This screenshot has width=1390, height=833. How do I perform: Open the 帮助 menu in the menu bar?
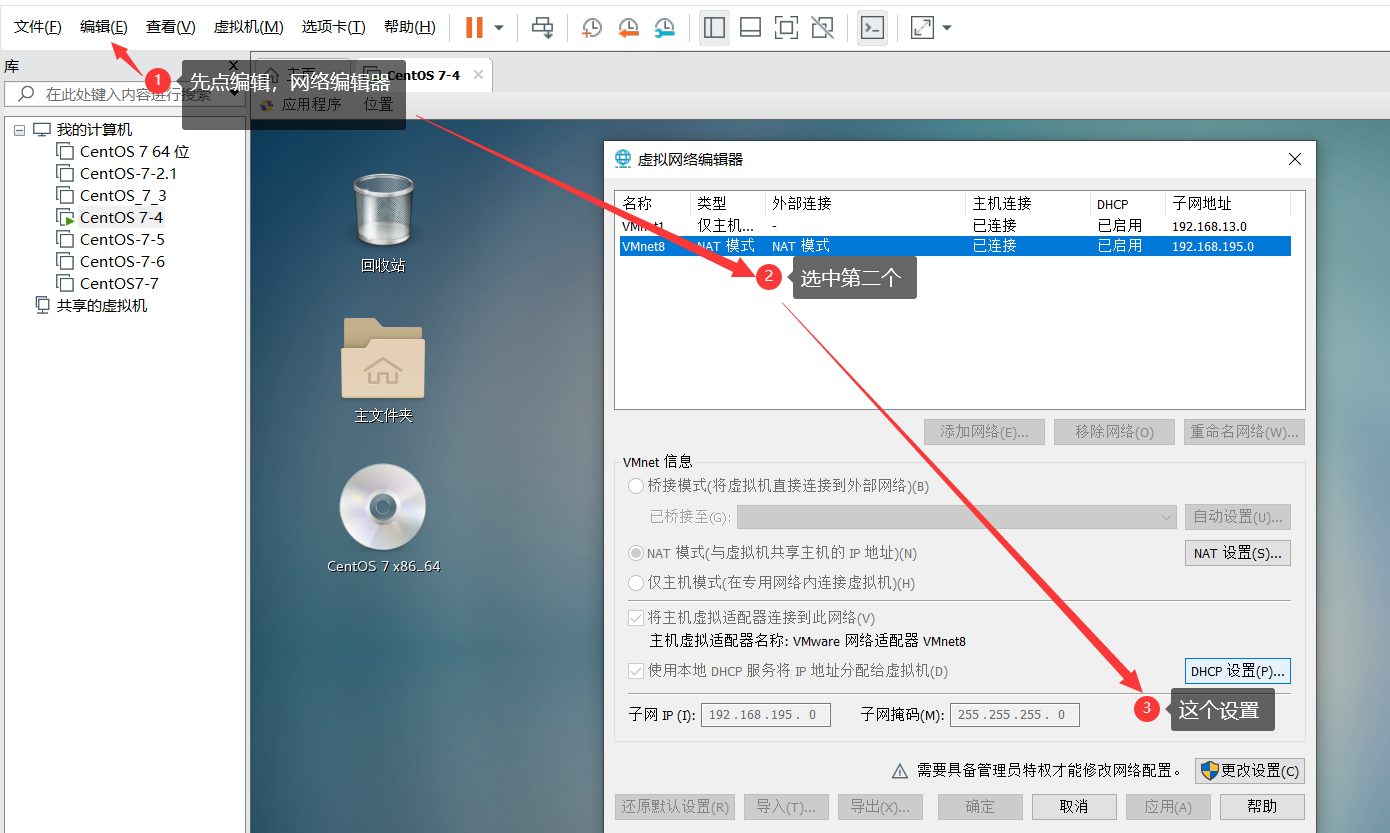tap(410, 27)
